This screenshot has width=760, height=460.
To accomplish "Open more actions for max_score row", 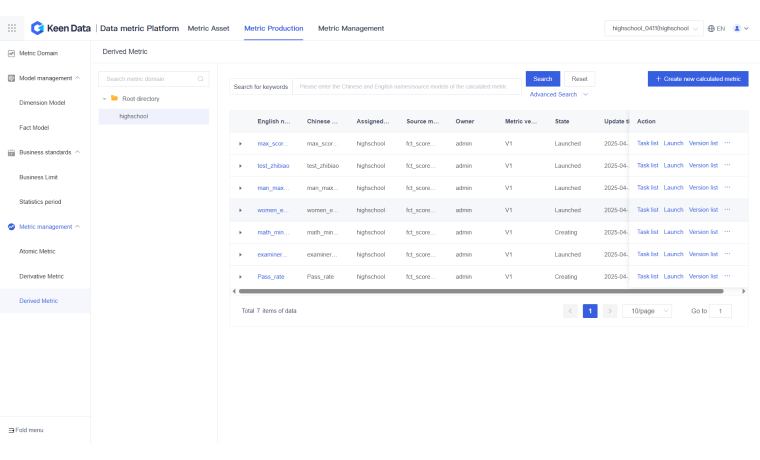I will (x=727, y=143).
